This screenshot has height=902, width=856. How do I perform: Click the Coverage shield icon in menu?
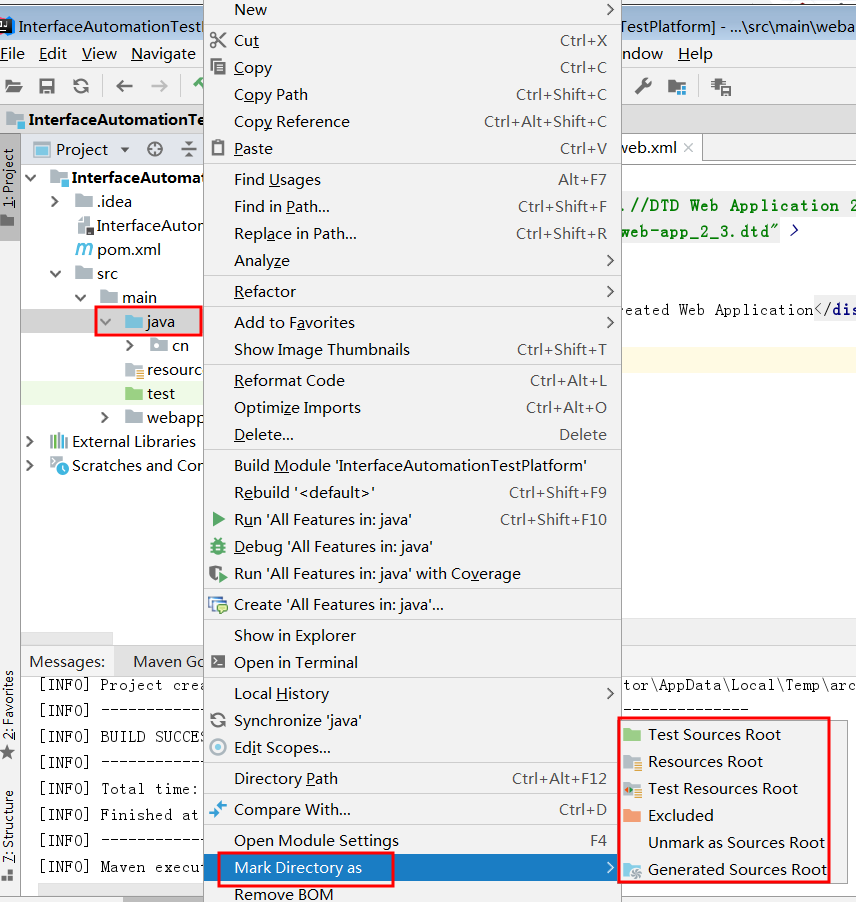218,574
